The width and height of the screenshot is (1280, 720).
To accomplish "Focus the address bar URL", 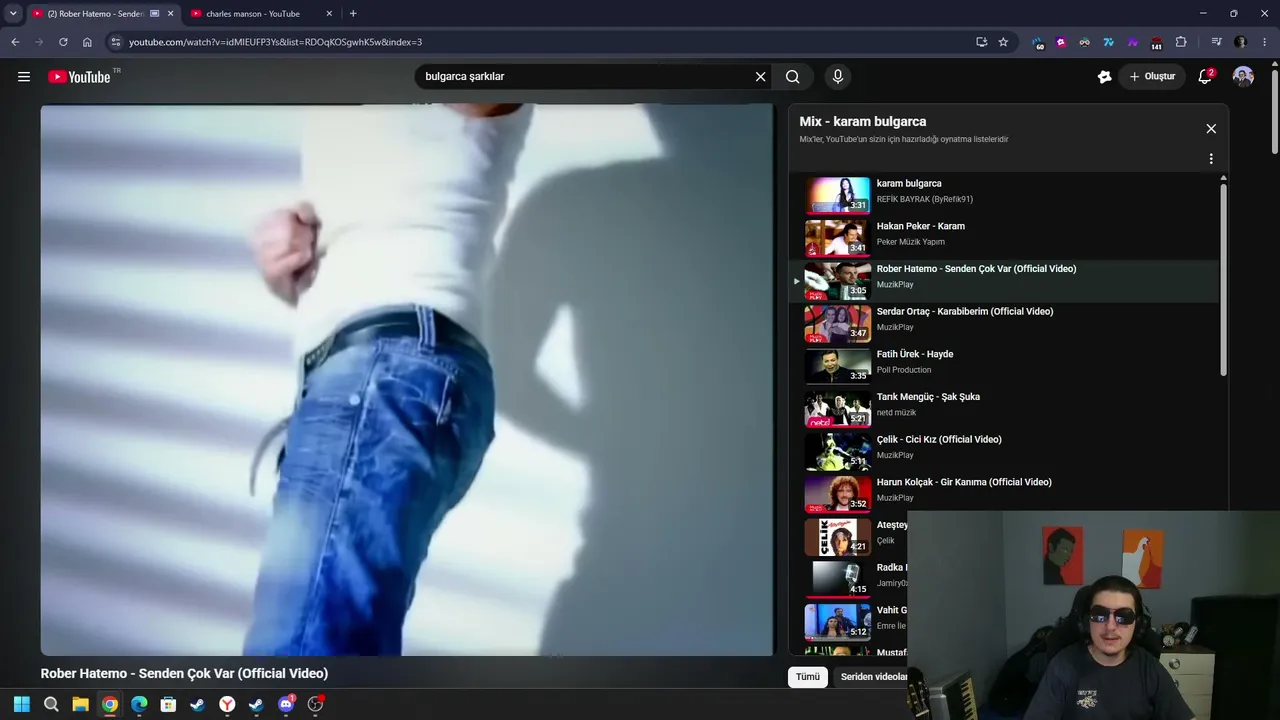I will point(275,42).
